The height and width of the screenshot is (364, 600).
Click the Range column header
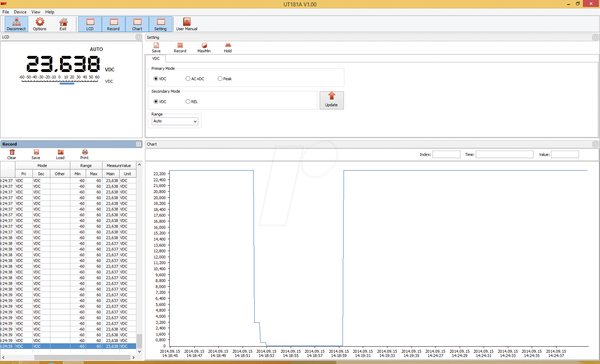(86, 165)
